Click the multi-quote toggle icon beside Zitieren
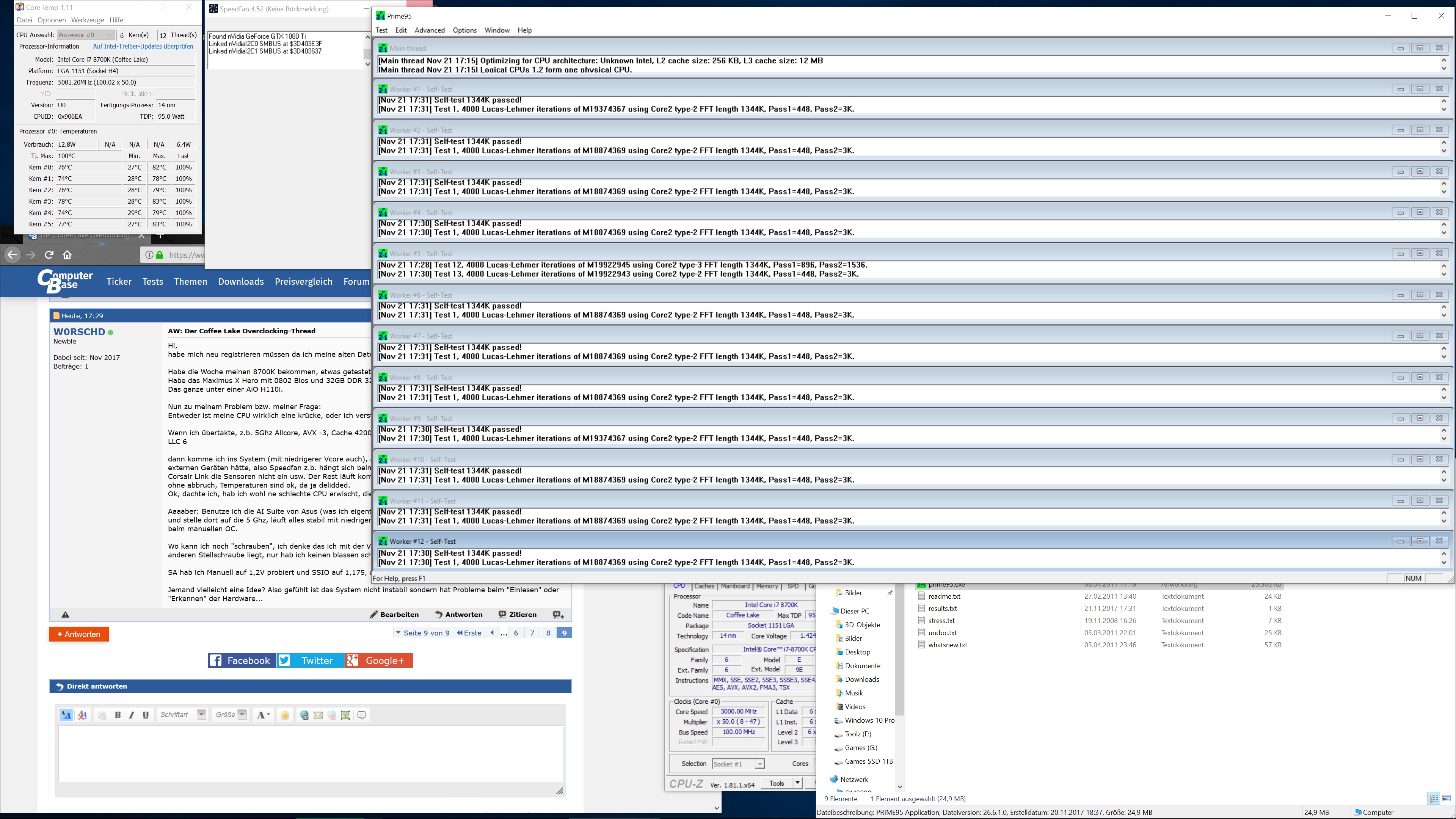Image resolution: width=1456 pixels, height=819 pixels. [558, 615]
